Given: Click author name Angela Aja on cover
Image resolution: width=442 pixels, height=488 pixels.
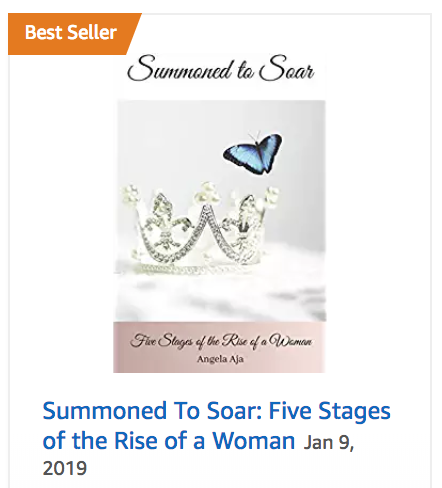Looking at the screenshot, I should pos(220,359).
